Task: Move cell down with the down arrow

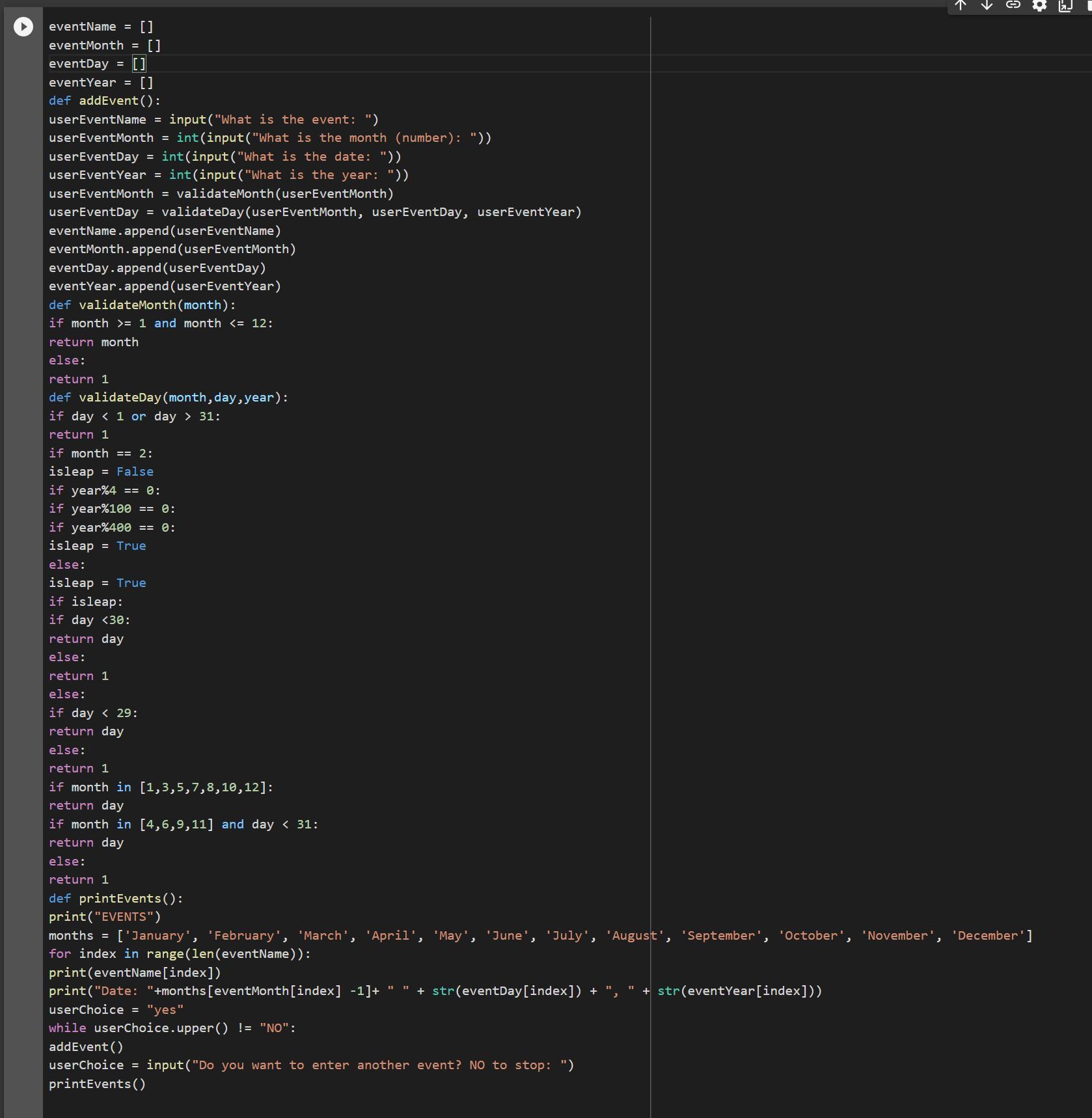Action: click(987, 6)
